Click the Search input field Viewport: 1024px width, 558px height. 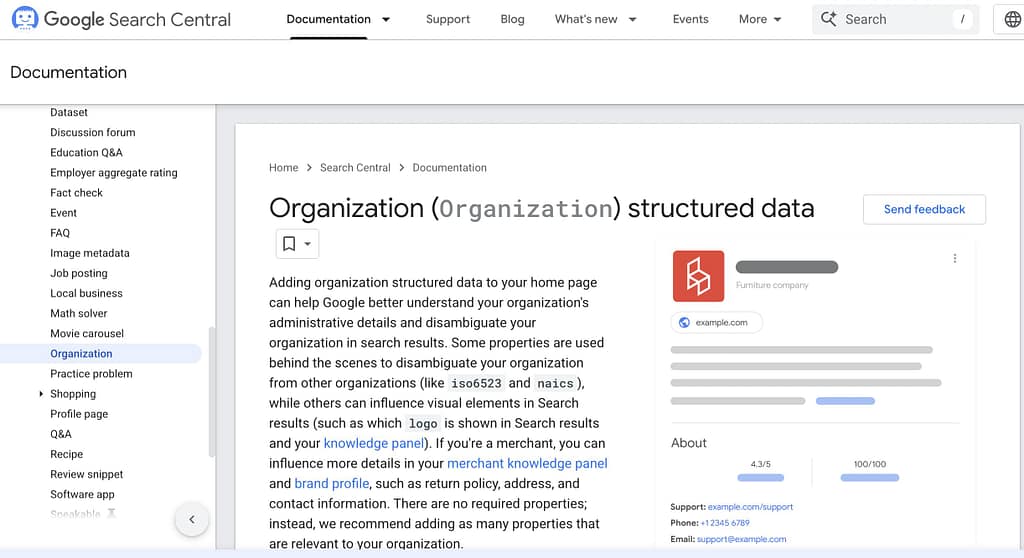click(x=895, y=20)
